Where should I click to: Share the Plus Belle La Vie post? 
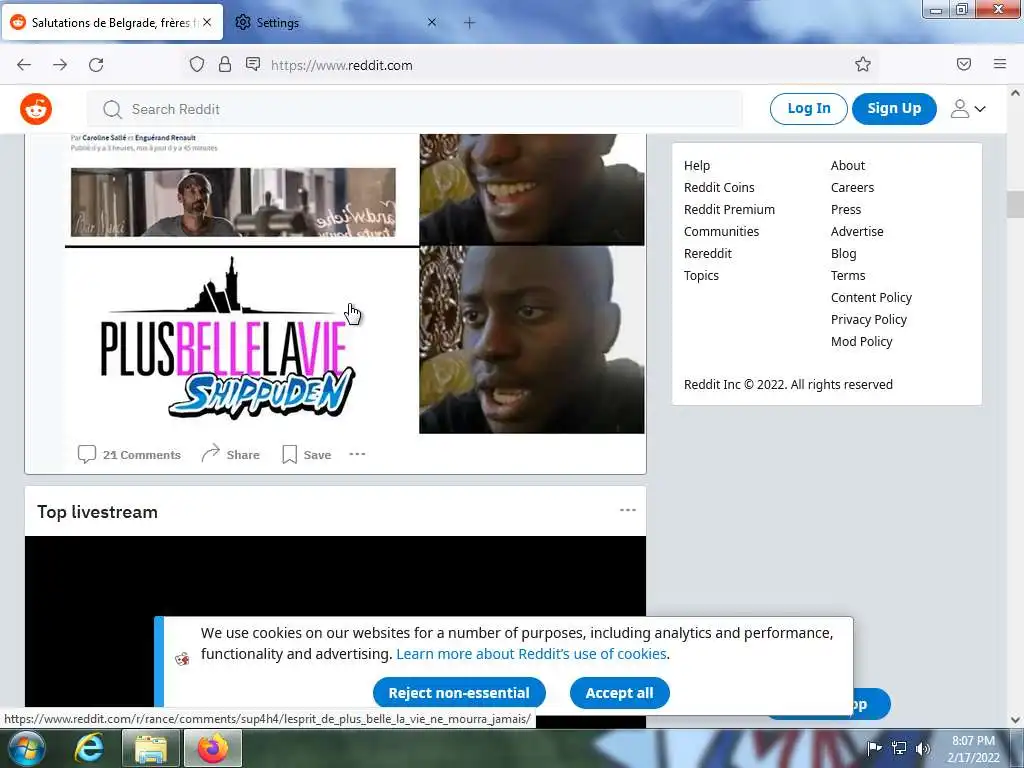(x=231, y=455)
